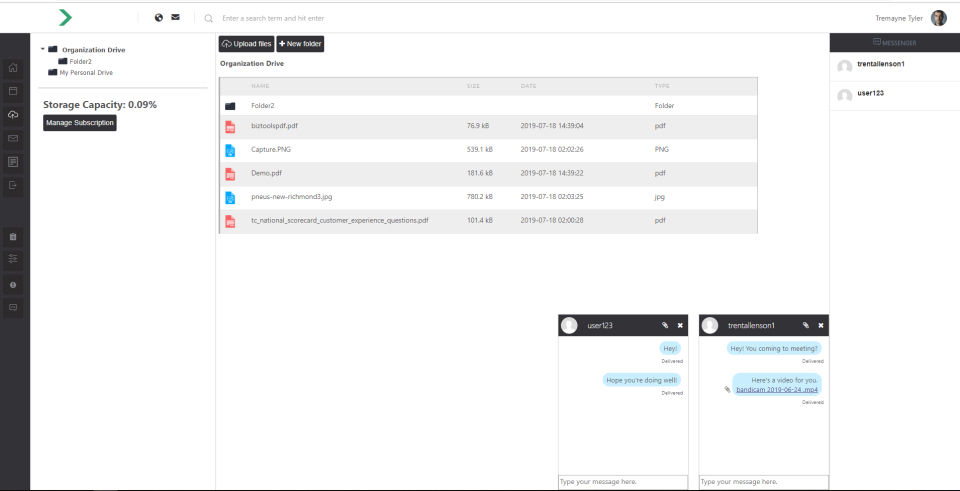This screenshot has width=960, height=491.
Task: Click the Manage Subscription button
Action: (x=80, y=122)
